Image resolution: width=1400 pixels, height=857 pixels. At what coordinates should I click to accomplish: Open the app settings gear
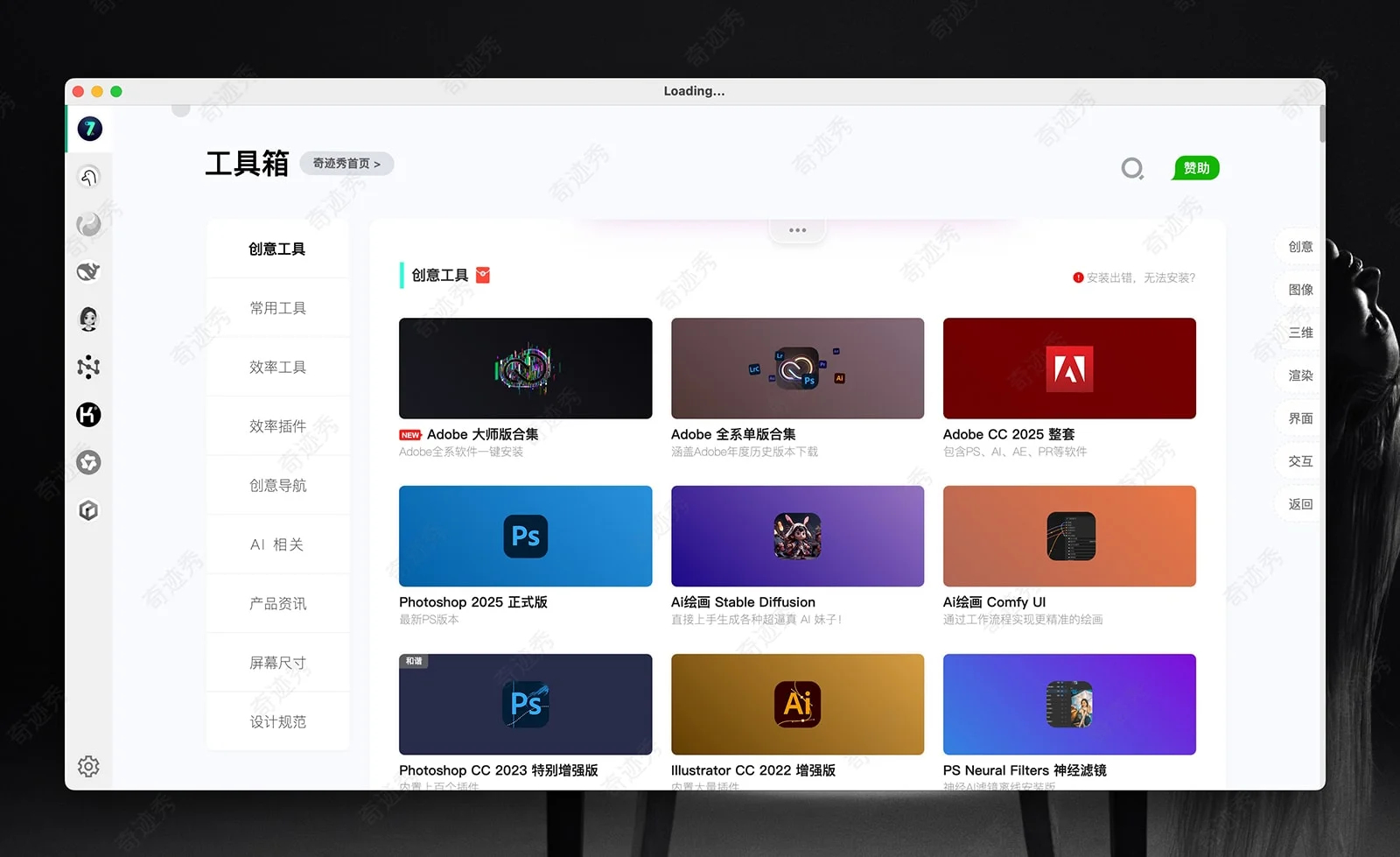87,766
